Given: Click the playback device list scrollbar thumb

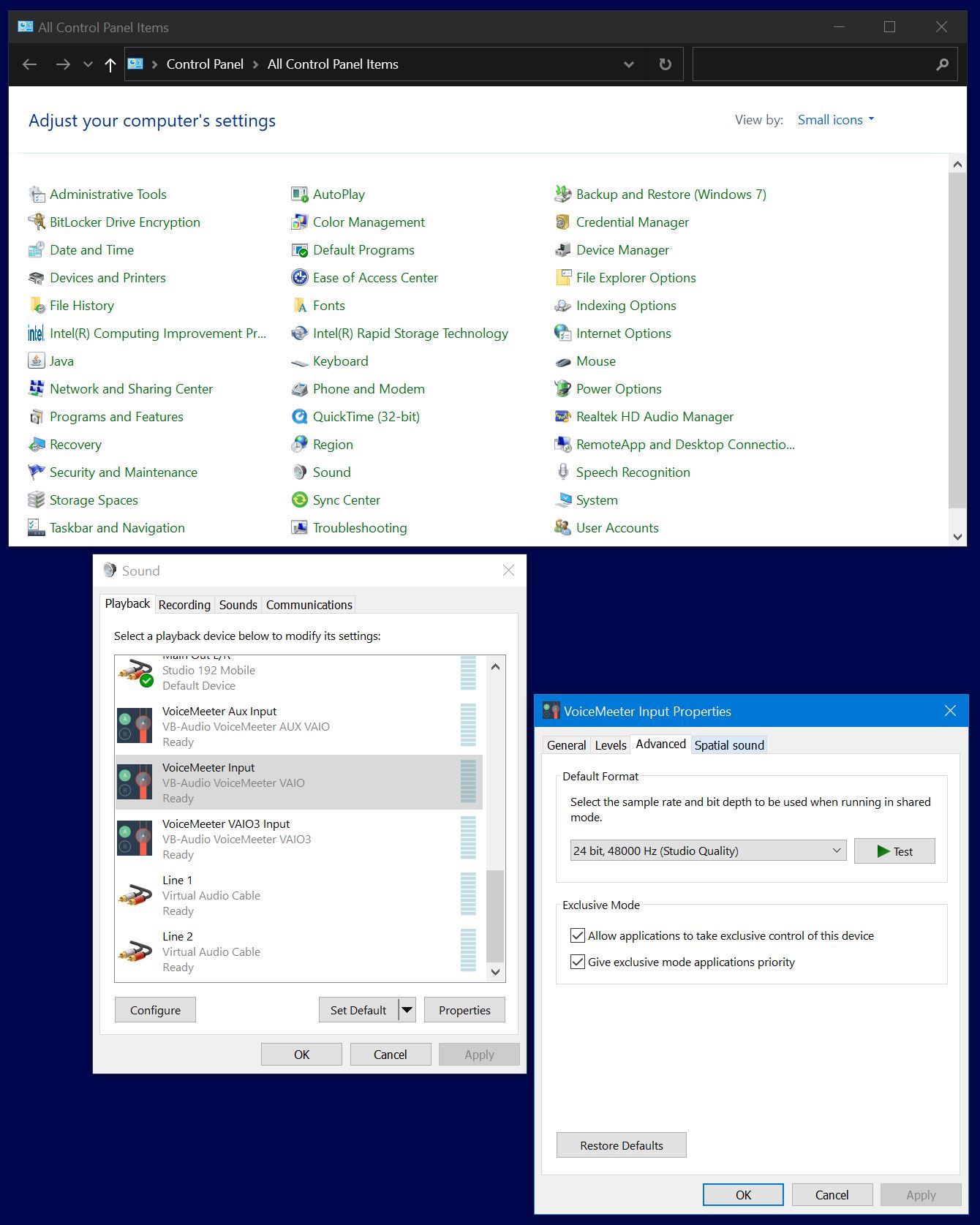Looking at the screenshot, I should 495,916.
